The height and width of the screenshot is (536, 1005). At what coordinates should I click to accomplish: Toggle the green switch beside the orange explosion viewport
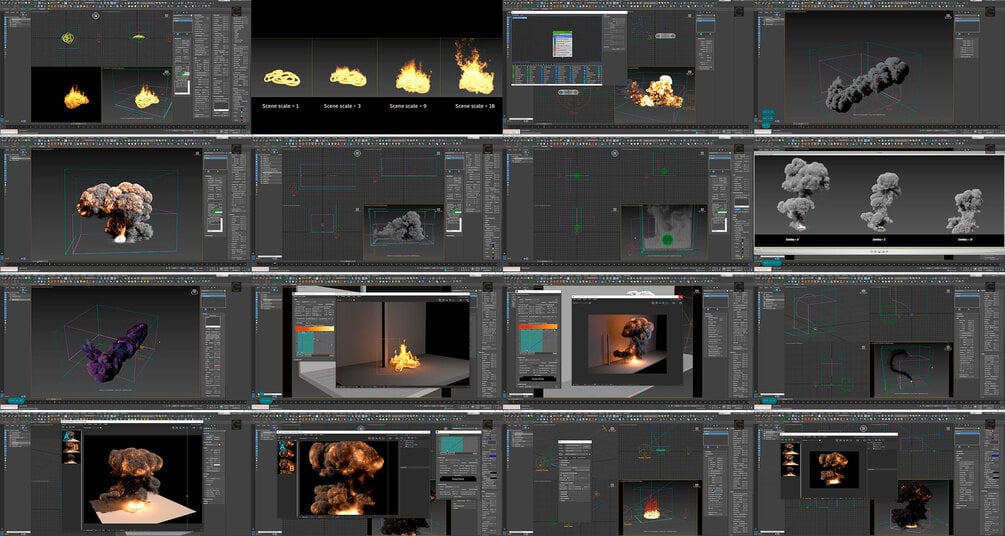pyautogui.click(x=217, y=211)
